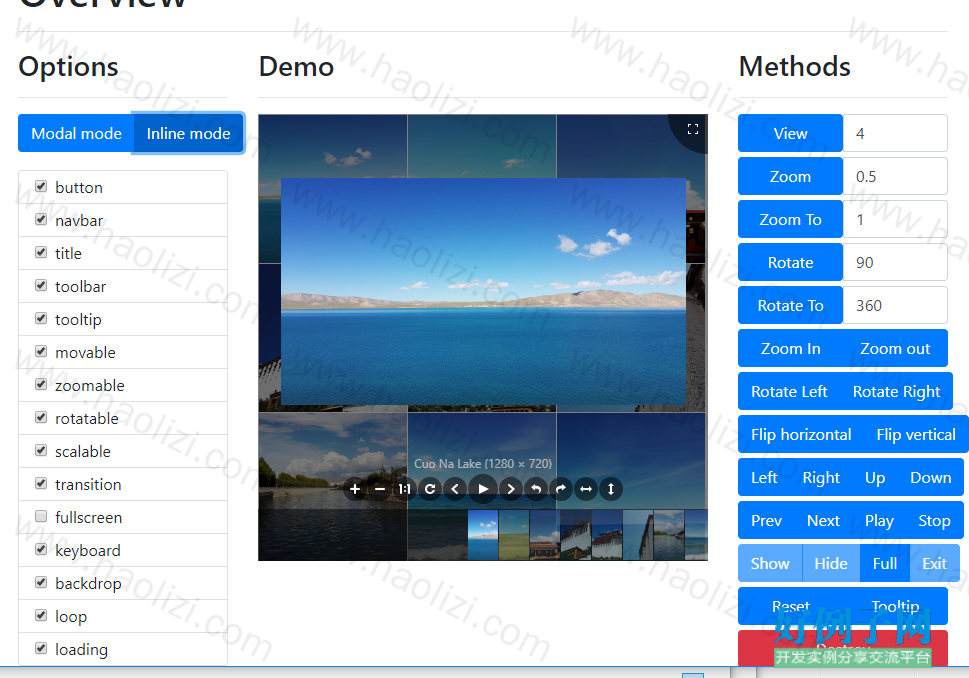Click the Show button
This screenshot has width=969, height=678.
(770, 563)
